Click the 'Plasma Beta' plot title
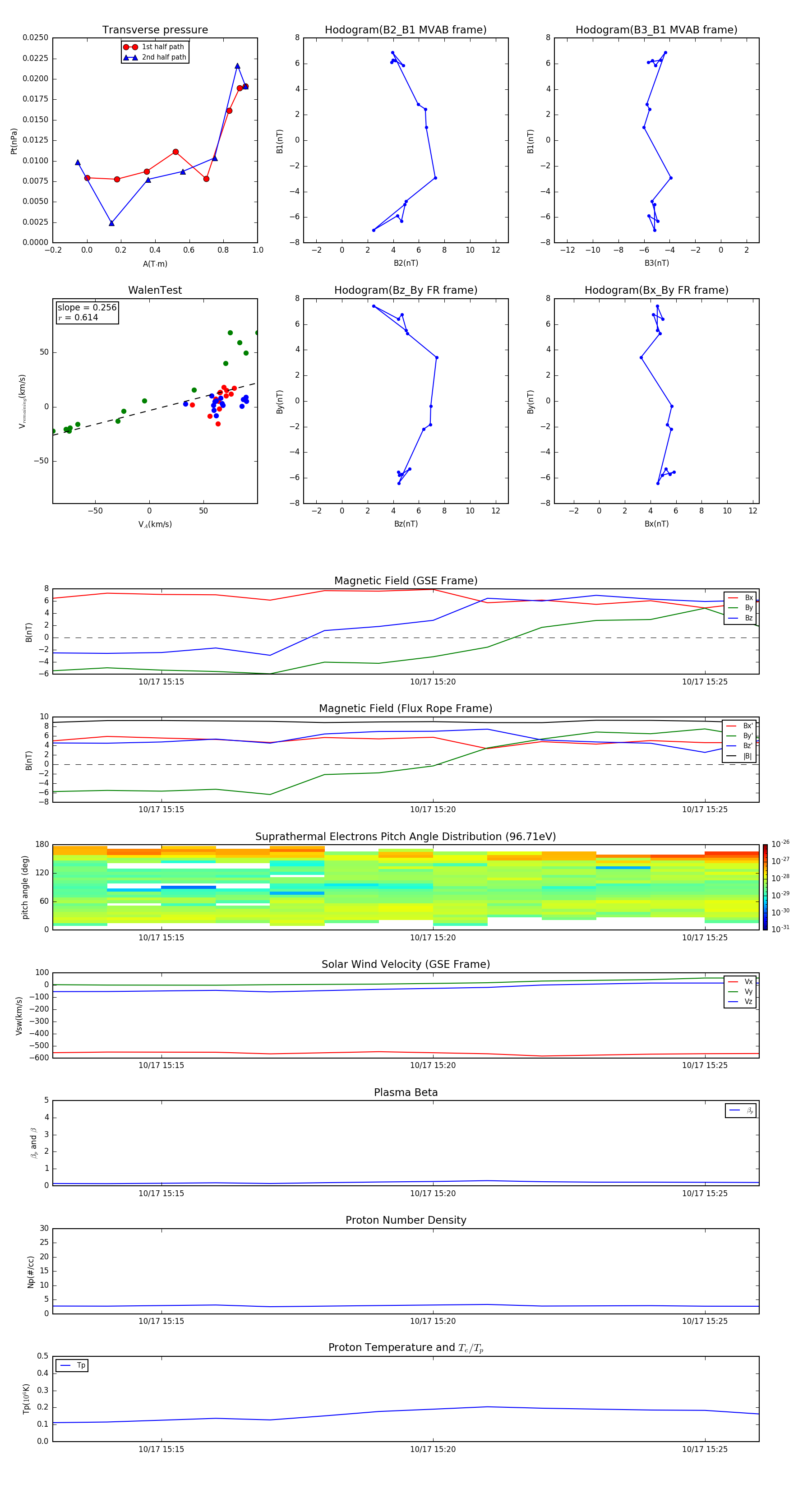The image size is (812, 1489). (x=406, y=1093)
